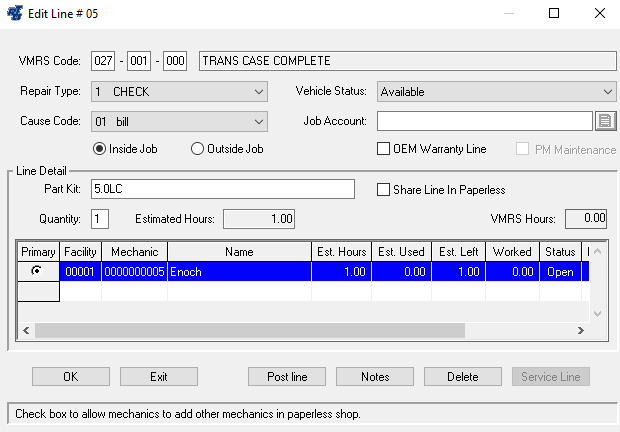
Task: Select Primary radio for mechanic Enoch
Action: pos(38,271)
